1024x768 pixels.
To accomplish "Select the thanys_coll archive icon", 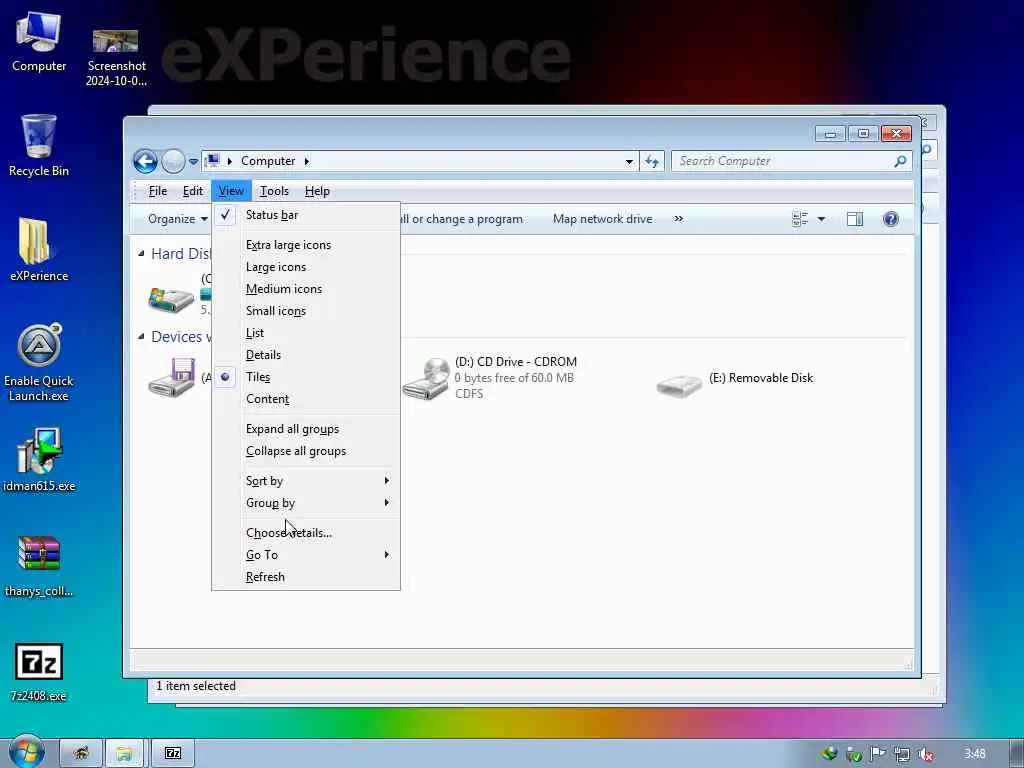I will click(39, 566).
